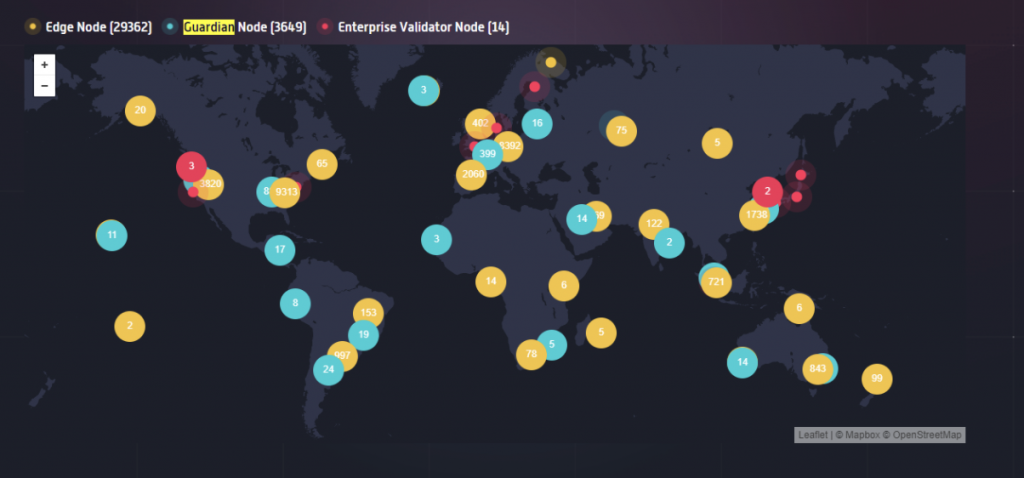Select the cyan 17 cluster

click(x=280, y=249)
